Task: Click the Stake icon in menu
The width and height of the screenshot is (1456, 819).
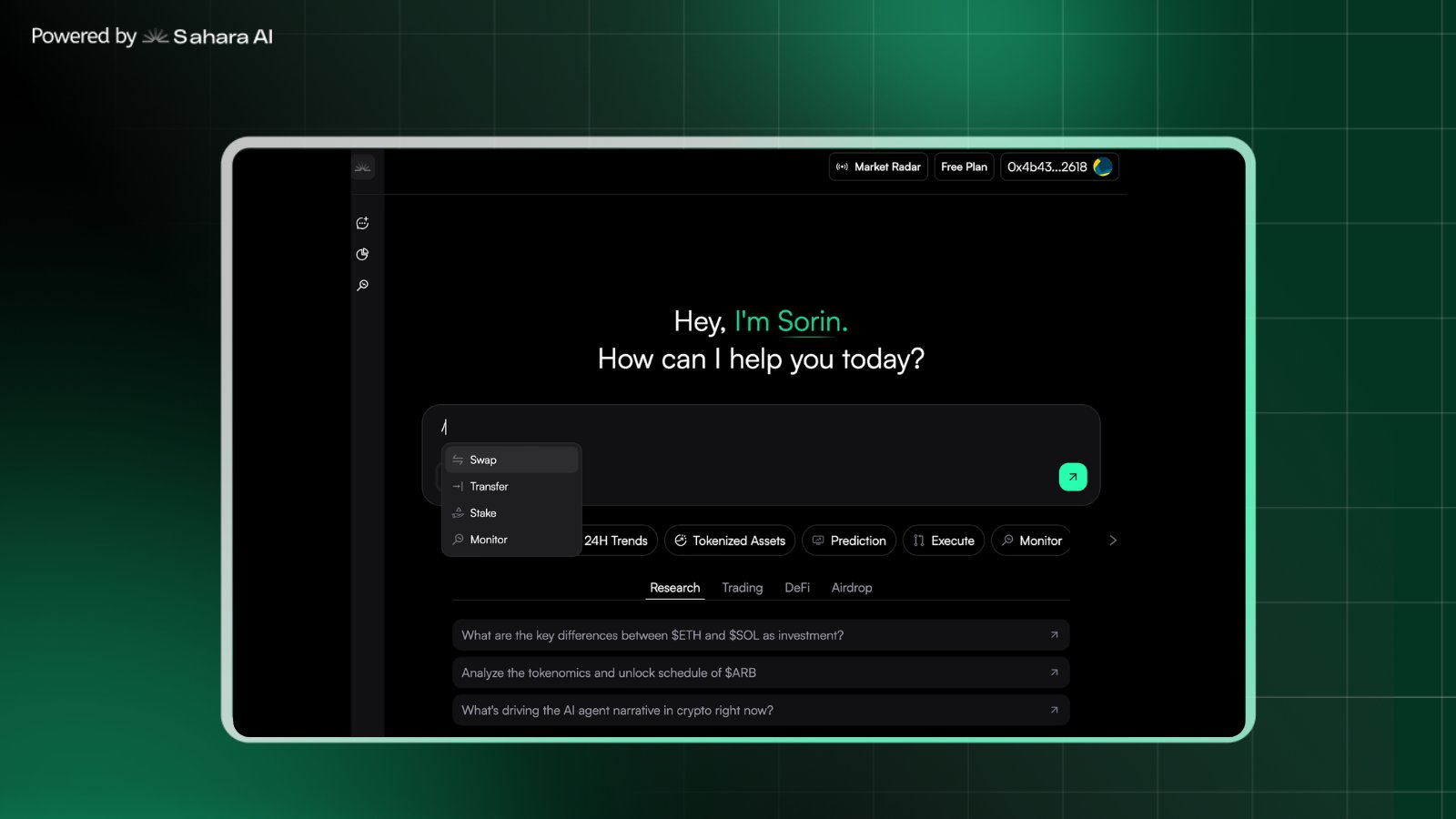Action: click(458, 512)
